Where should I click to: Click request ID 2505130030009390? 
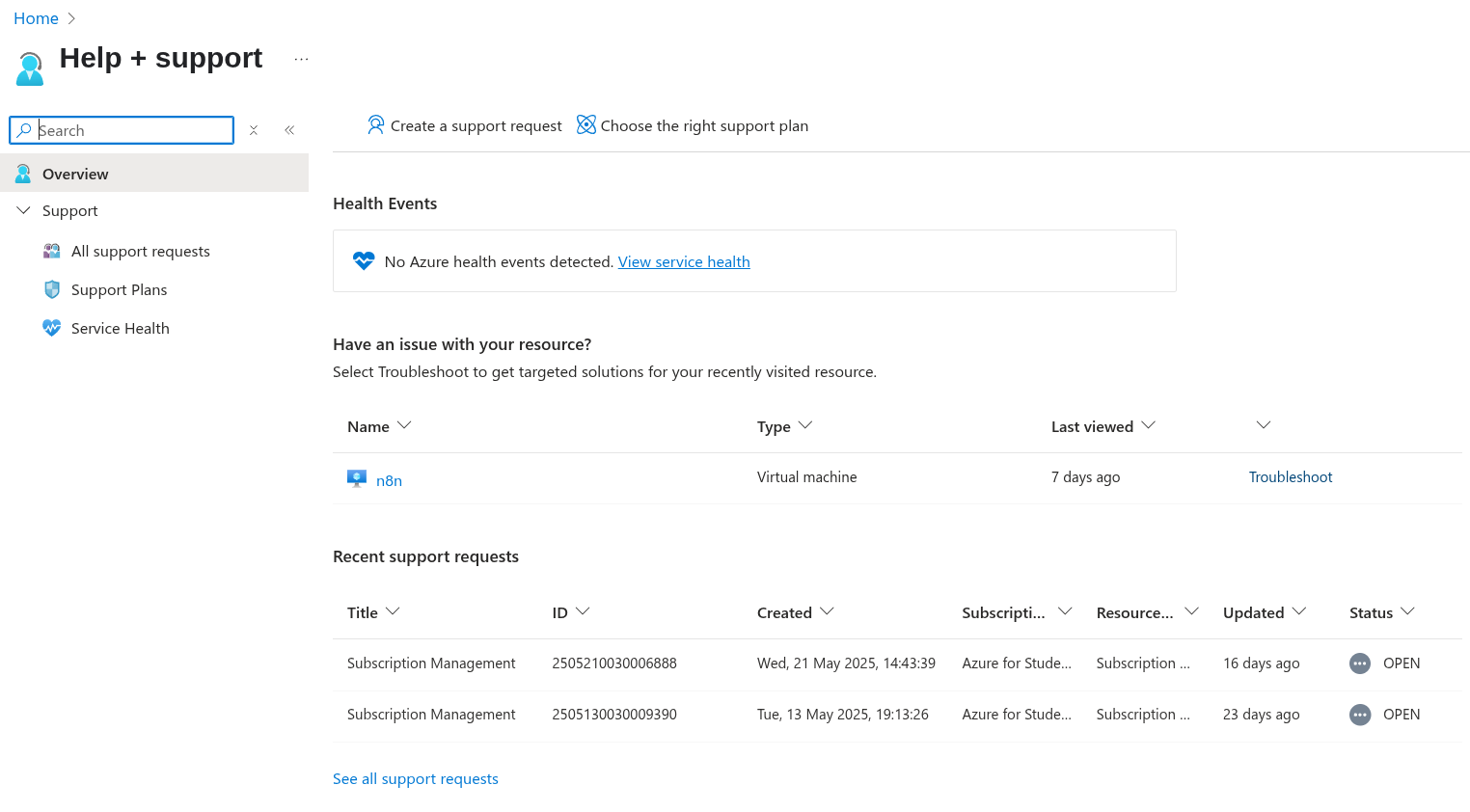(614, 715)
